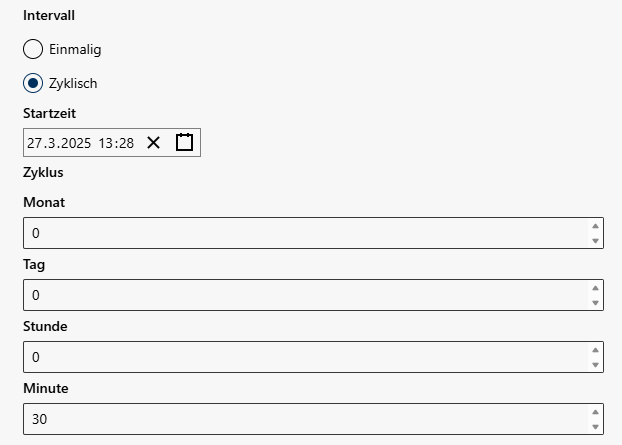Decrease Tag value with down arrow

(x=595, y=303)
